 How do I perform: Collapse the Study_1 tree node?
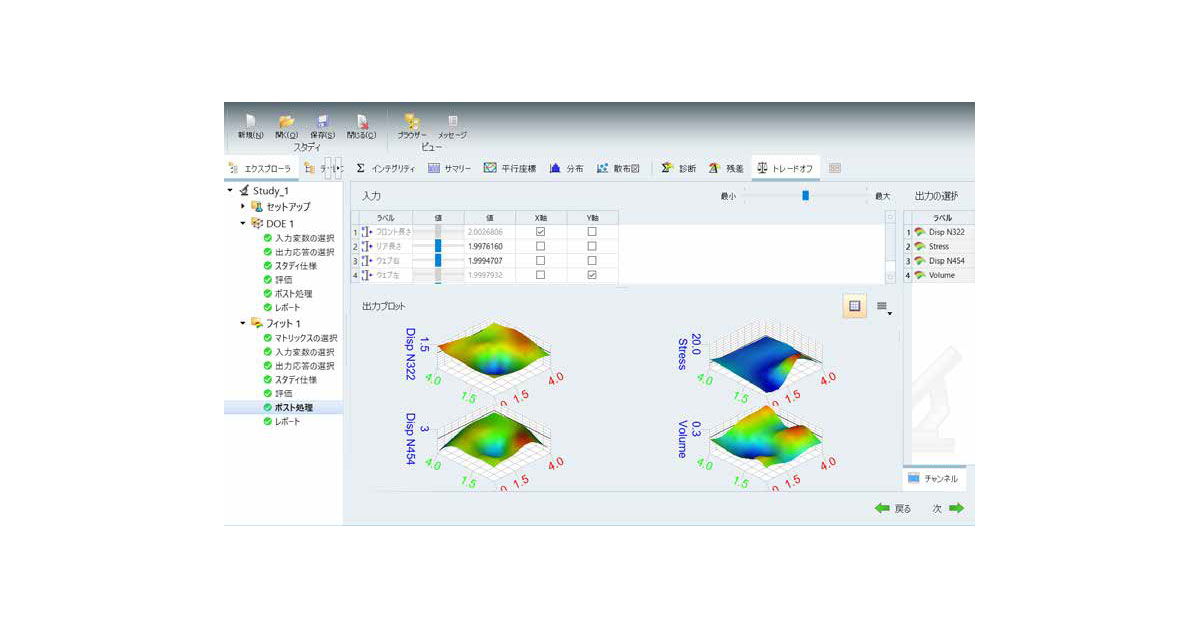(x=230, y=190)
